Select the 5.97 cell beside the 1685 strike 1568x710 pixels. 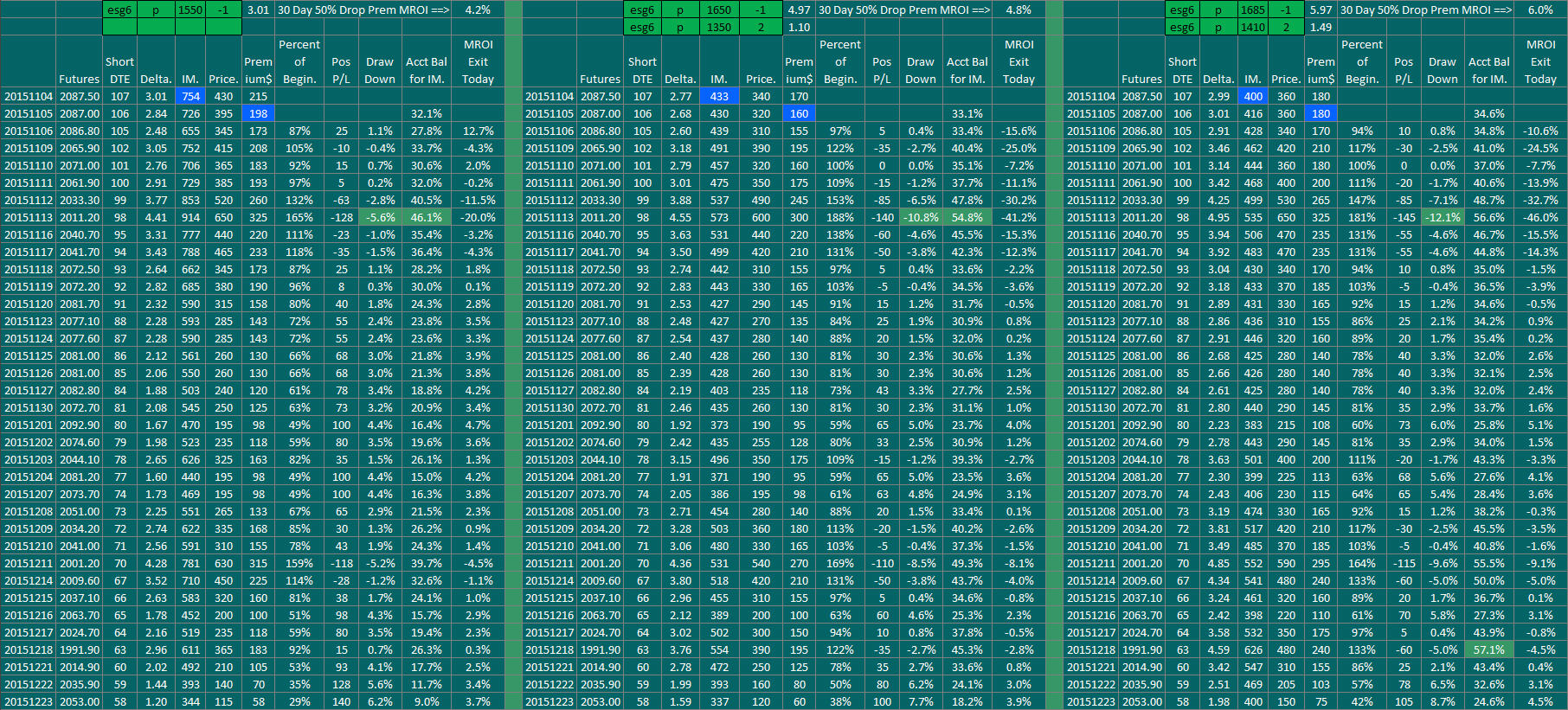tap(1321, 10)
